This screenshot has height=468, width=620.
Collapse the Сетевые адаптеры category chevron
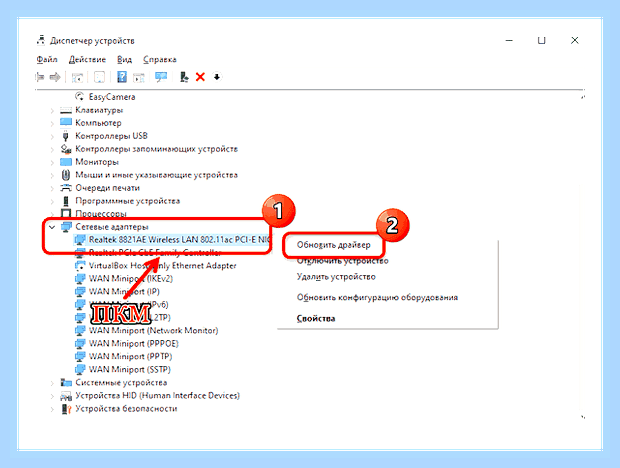52,227
